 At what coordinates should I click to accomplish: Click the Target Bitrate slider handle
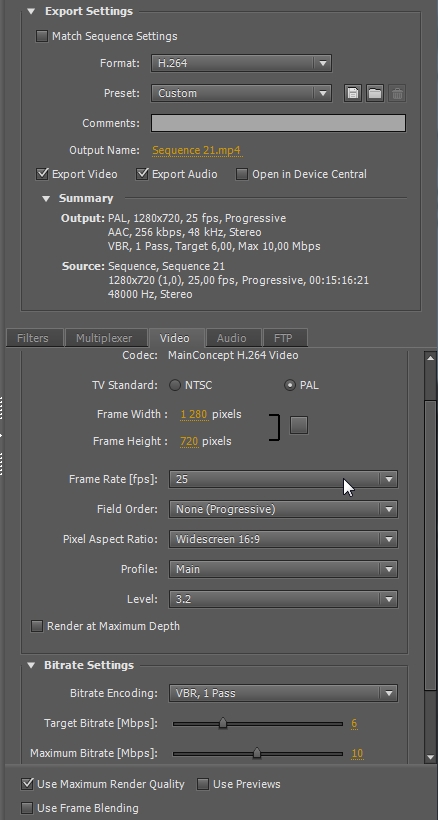tap(223, 723)
